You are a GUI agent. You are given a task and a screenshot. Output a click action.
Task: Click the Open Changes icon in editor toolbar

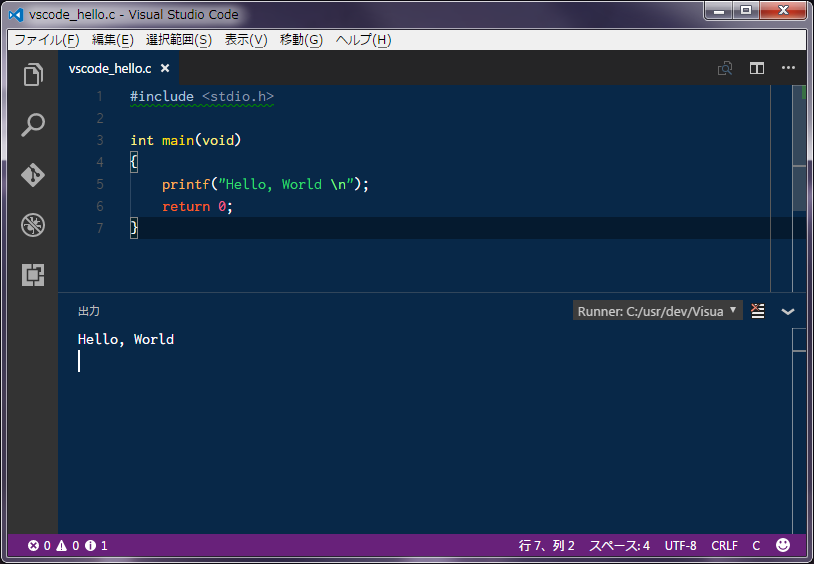725,68
